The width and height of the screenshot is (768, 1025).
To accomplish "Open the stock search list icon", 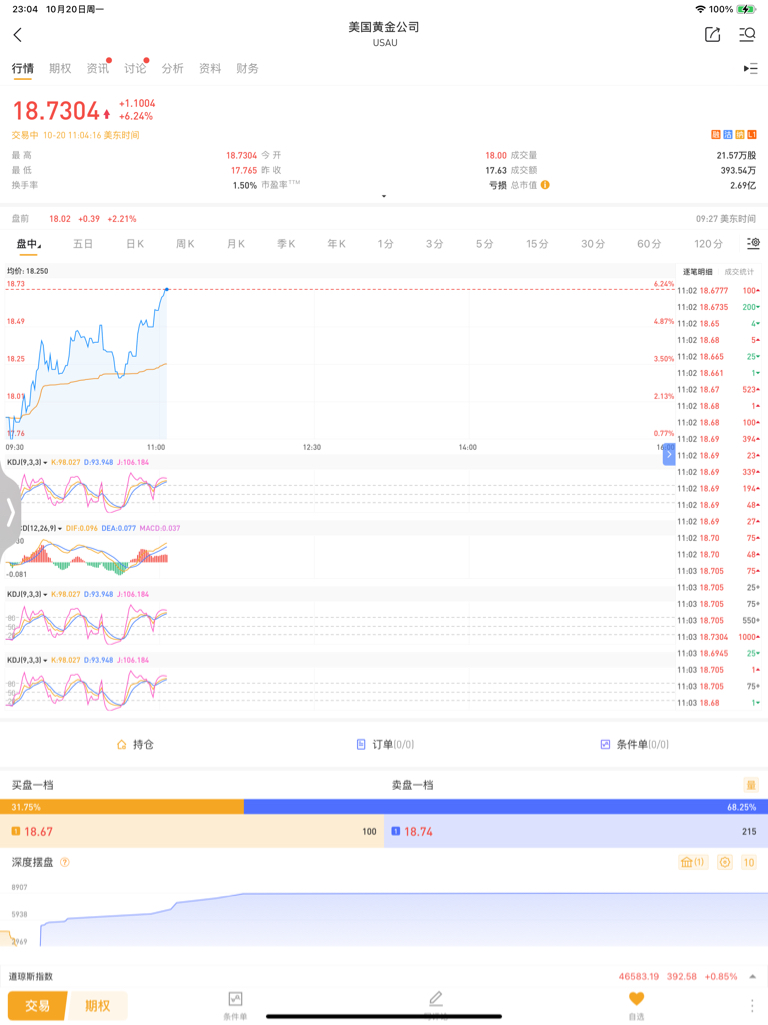I will (747, 35).
